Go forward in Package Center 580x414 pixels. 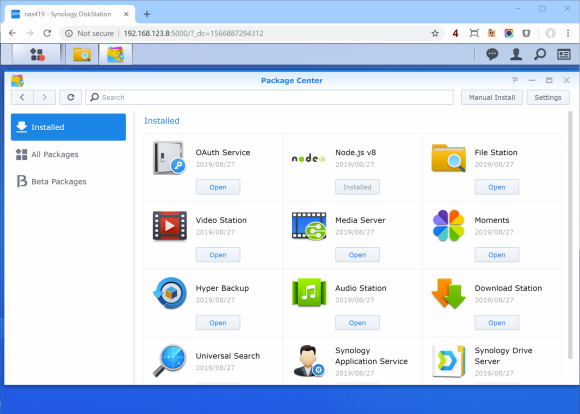44,97
